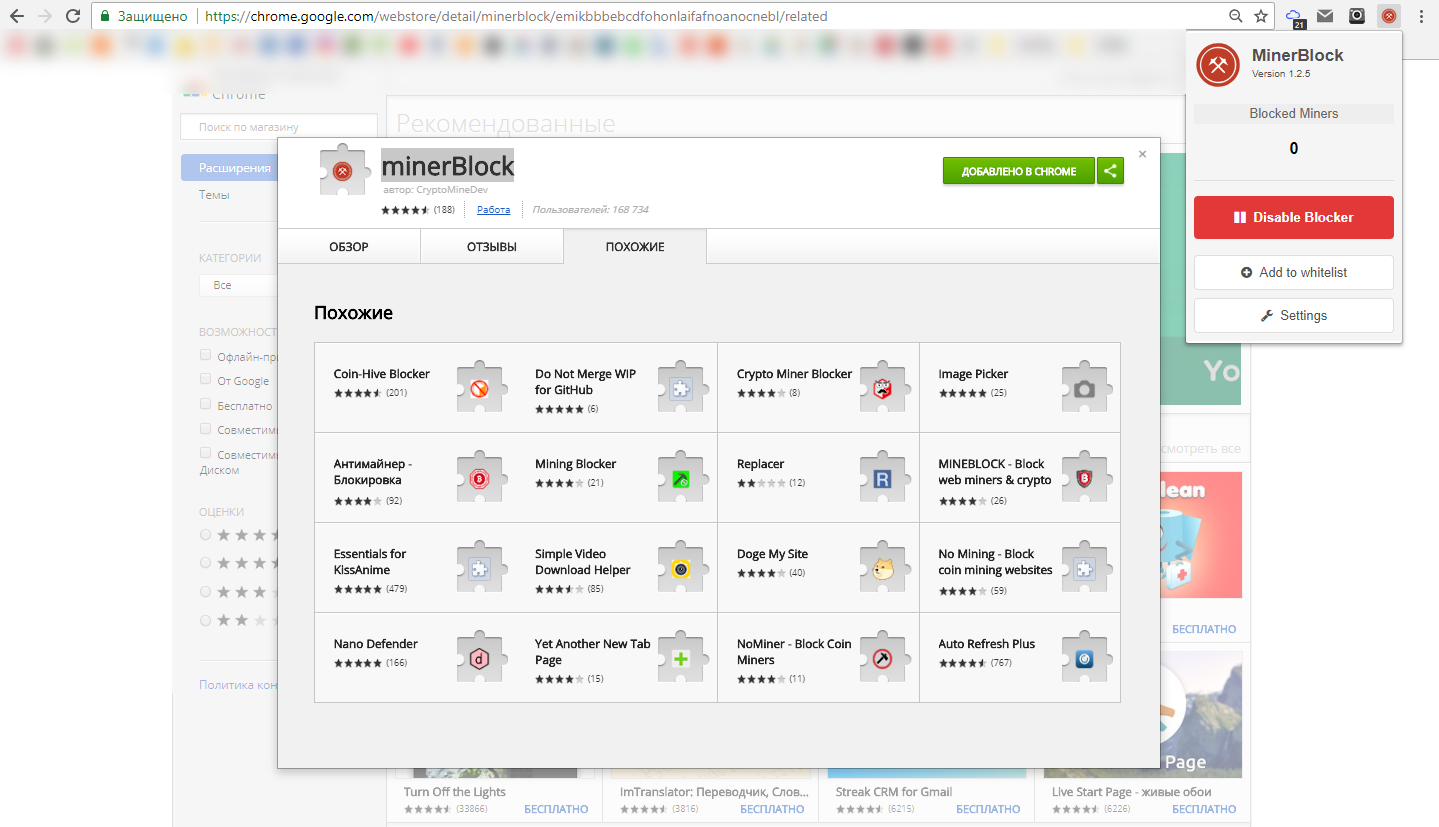The width and height of the screenshot is (1439, 827).
Task: Close the minerBlock details dialog
Action: (1142, 154)
